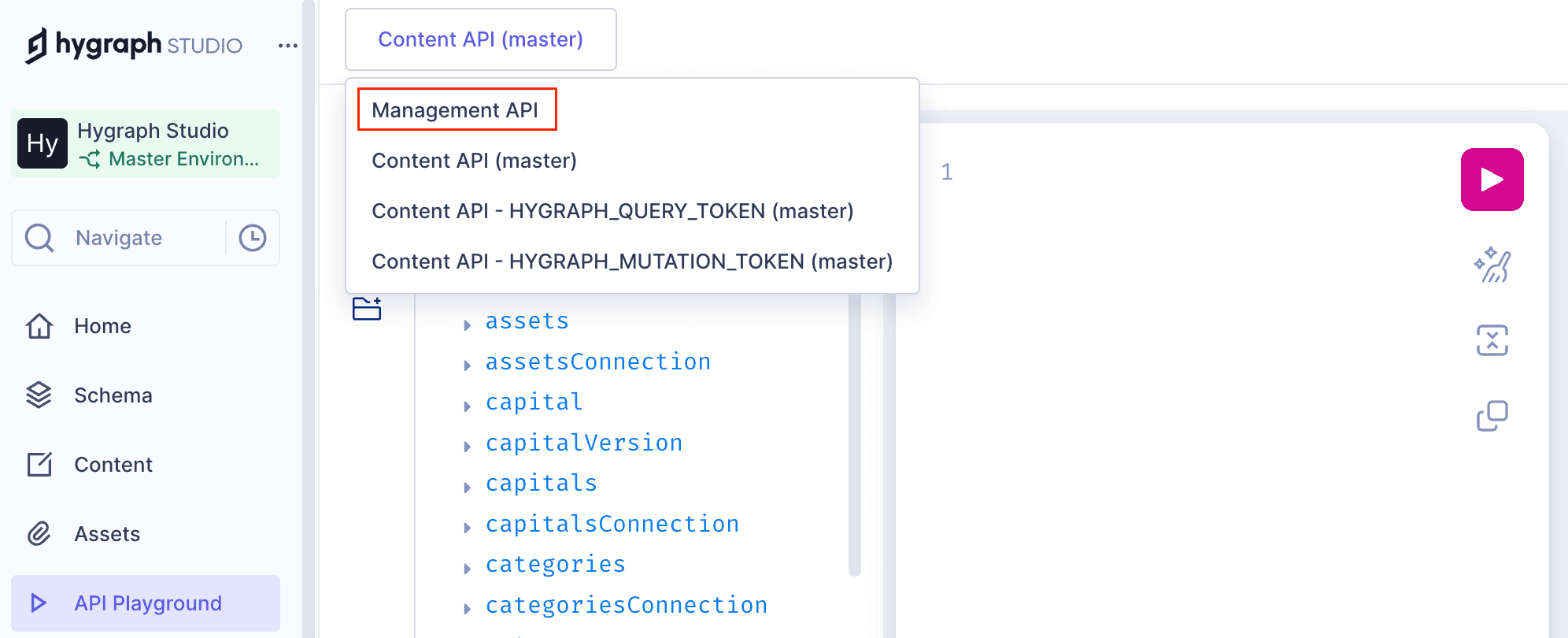Click the explorer panel vertical scrollbar
Viewport: 1568px width, 638px height.
point(855,435)
